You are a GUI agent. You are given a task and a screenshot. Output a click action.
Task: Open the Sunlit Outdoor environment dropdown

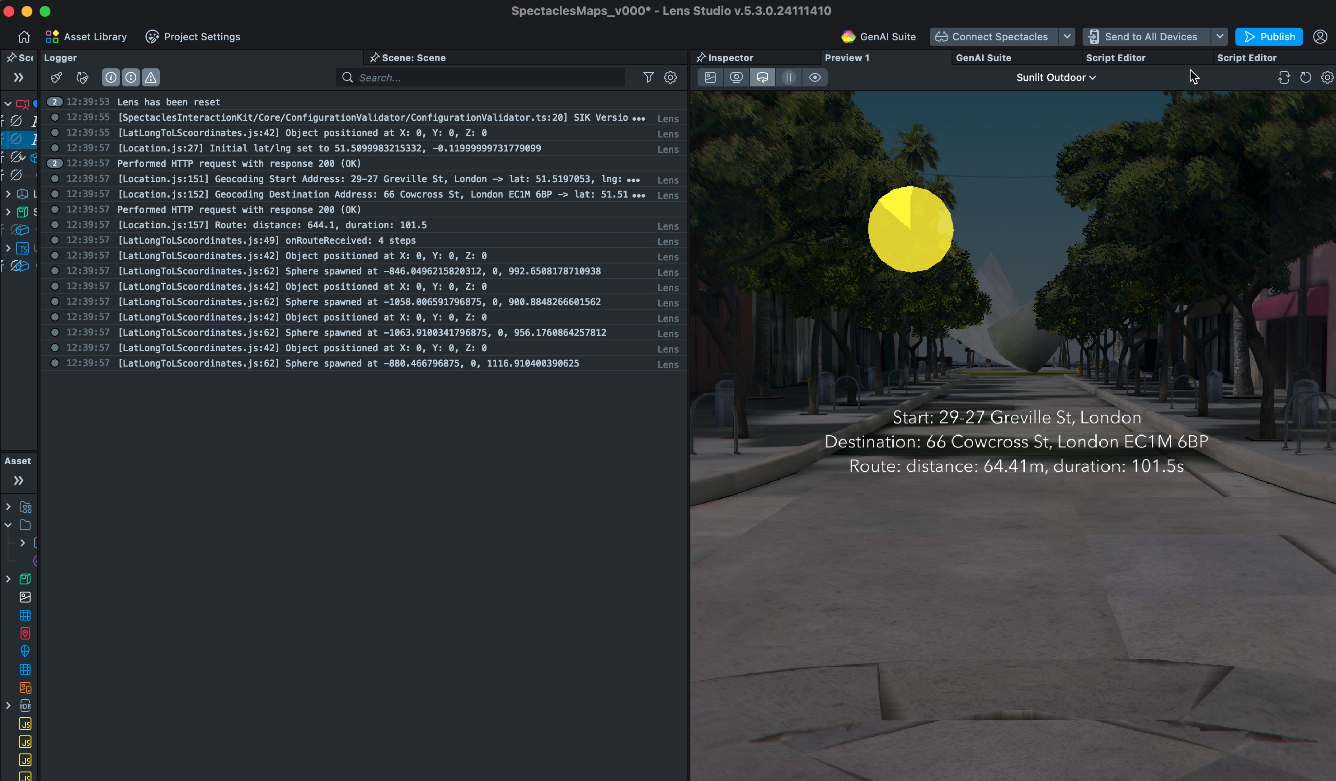(x=1056, y=77)
